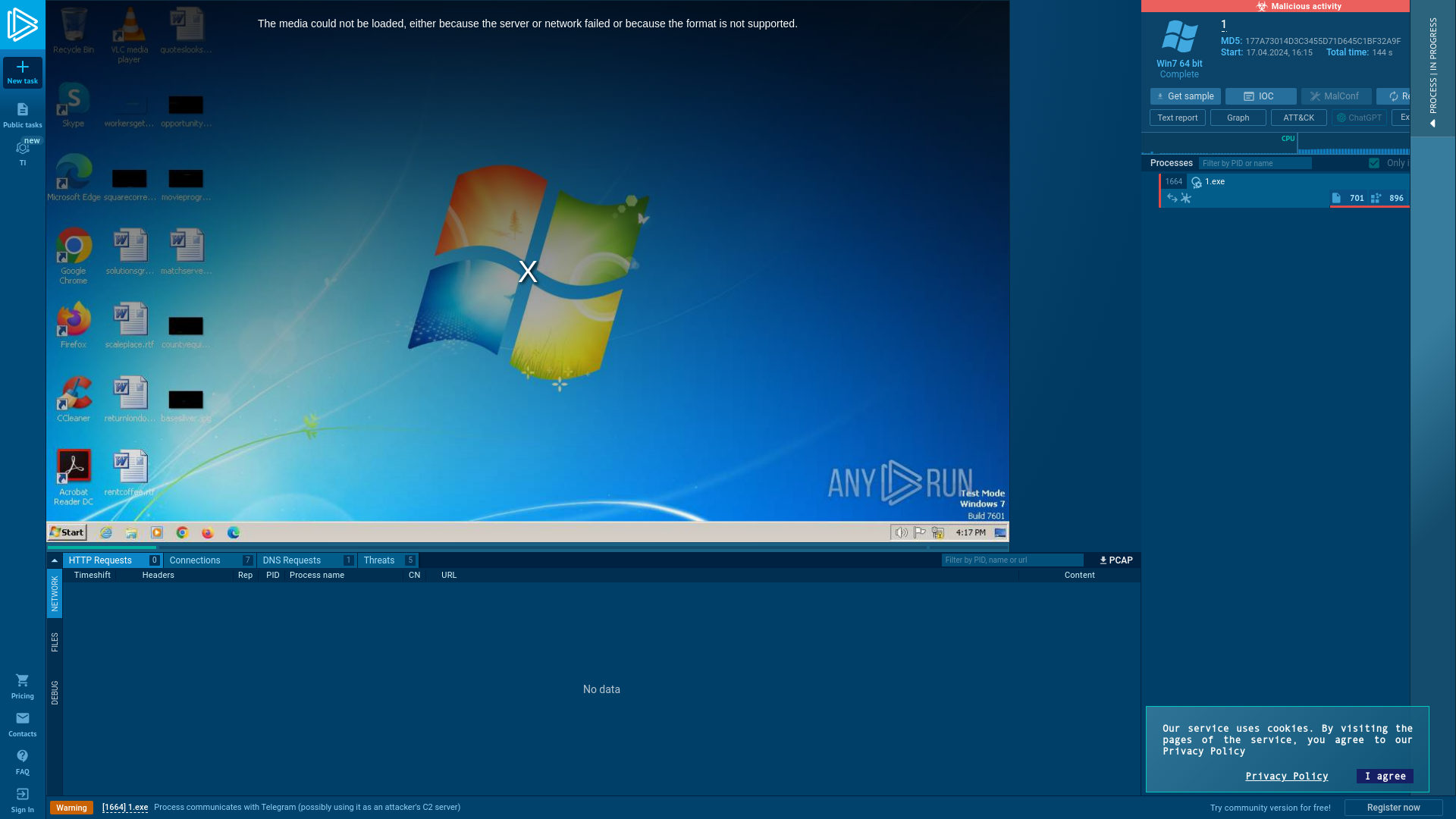Switch to the Connections tab
This screenshot has height=819, width=1456.
[210, 560]
